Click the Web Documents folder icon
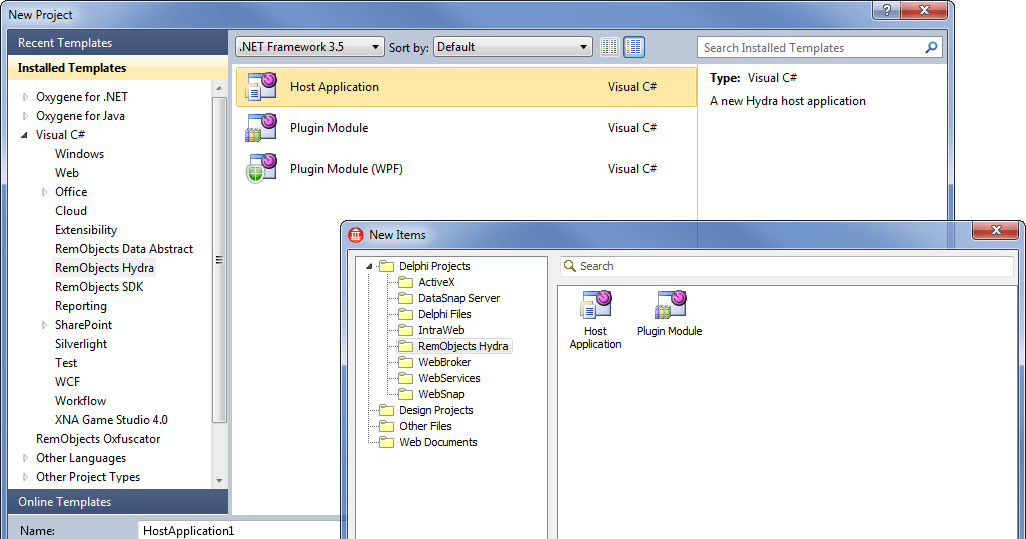 click(x=387, y=442)
